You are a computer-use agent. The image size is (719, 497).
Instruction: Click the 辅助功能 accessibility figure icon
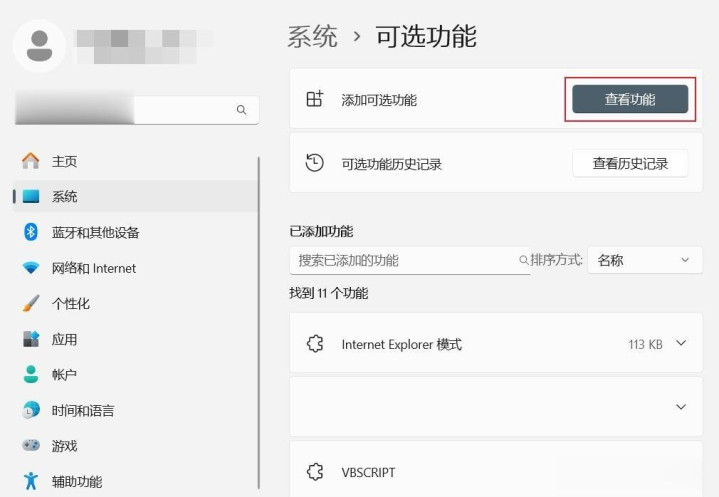click(x=31, y=481)
